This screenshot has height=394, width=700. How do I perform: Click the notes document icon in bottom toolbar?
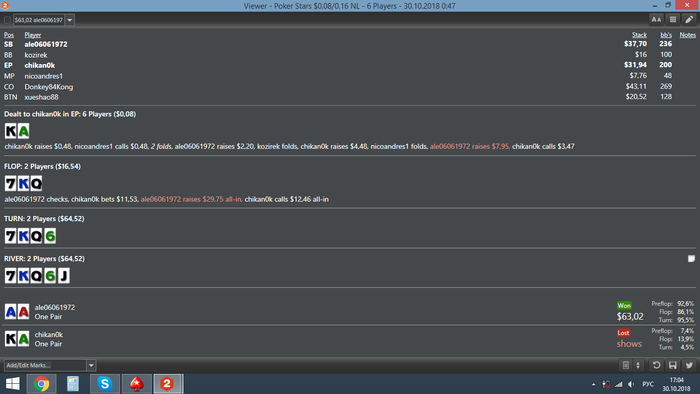(x=626, y=365)
